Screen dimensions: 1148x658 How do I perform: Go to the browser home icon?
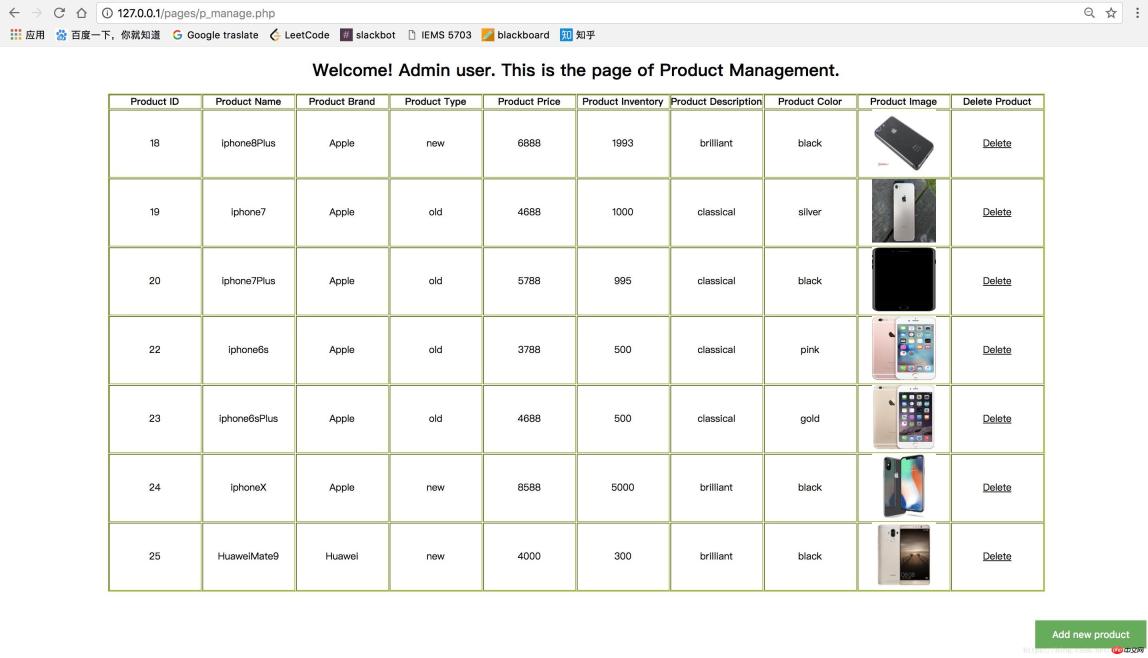click(82, 13)
